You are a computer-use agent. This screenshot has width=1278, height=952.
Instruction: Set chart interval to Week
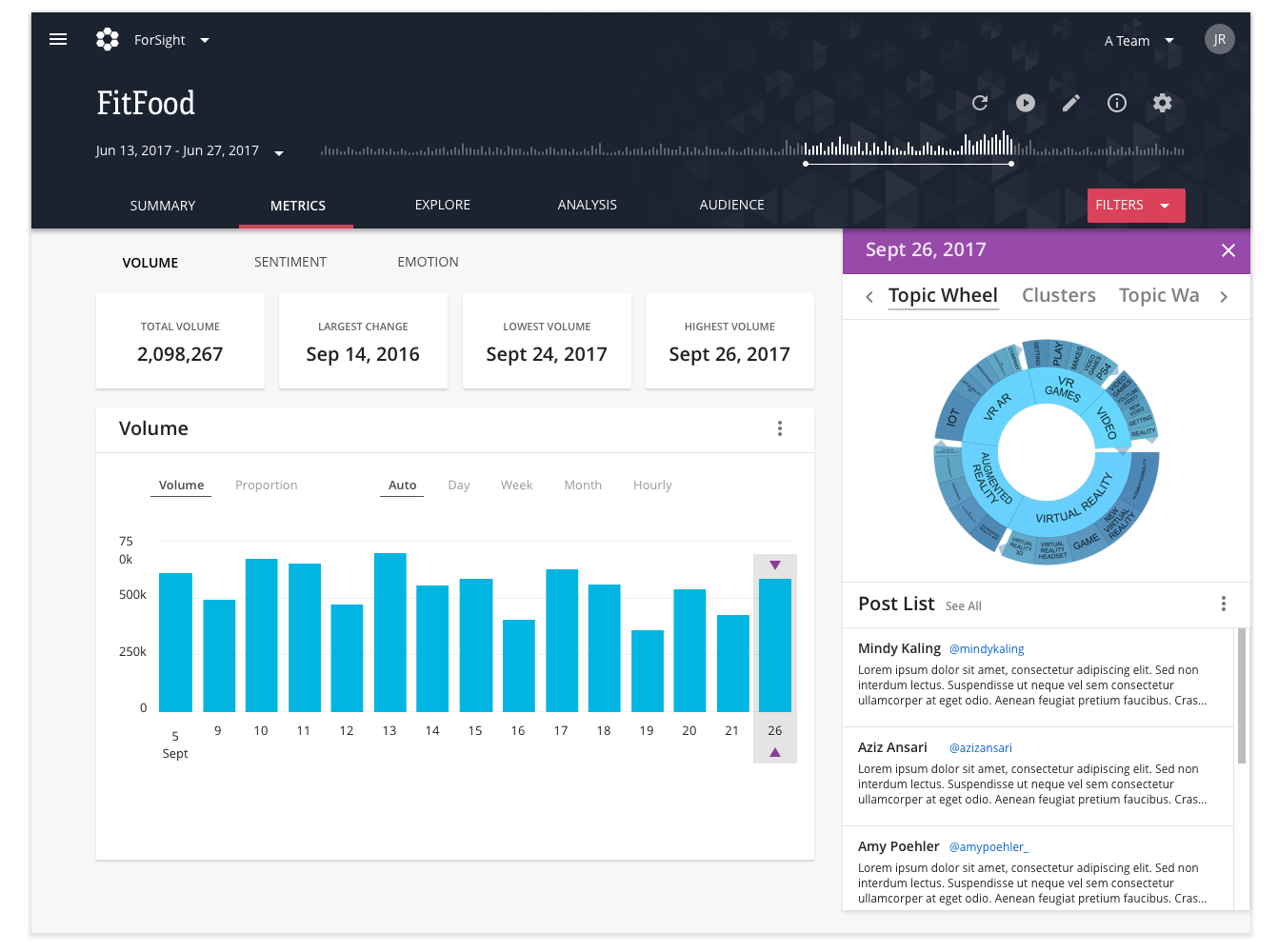[x=517, y=486]
